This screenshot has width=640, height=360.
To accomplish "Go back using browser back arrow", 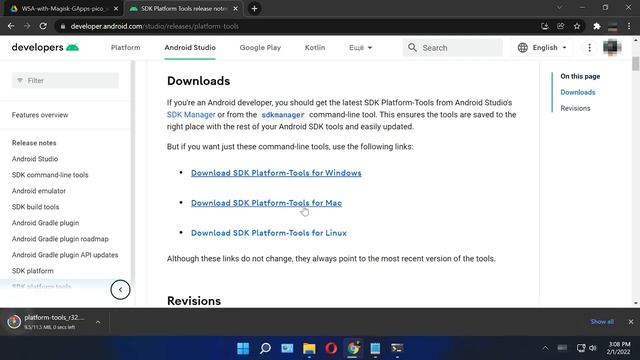I will point(11,26).
